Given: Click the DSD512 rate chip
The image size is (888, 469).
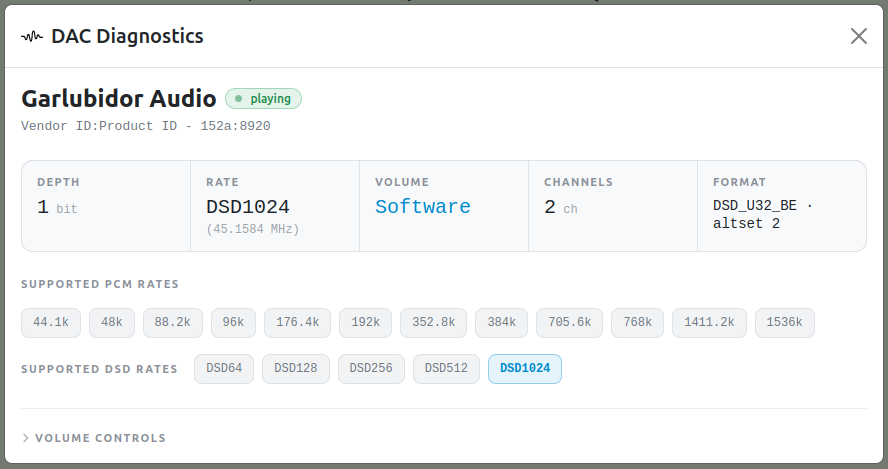Looking at the screenshot, I should click(x=446, y=369).
